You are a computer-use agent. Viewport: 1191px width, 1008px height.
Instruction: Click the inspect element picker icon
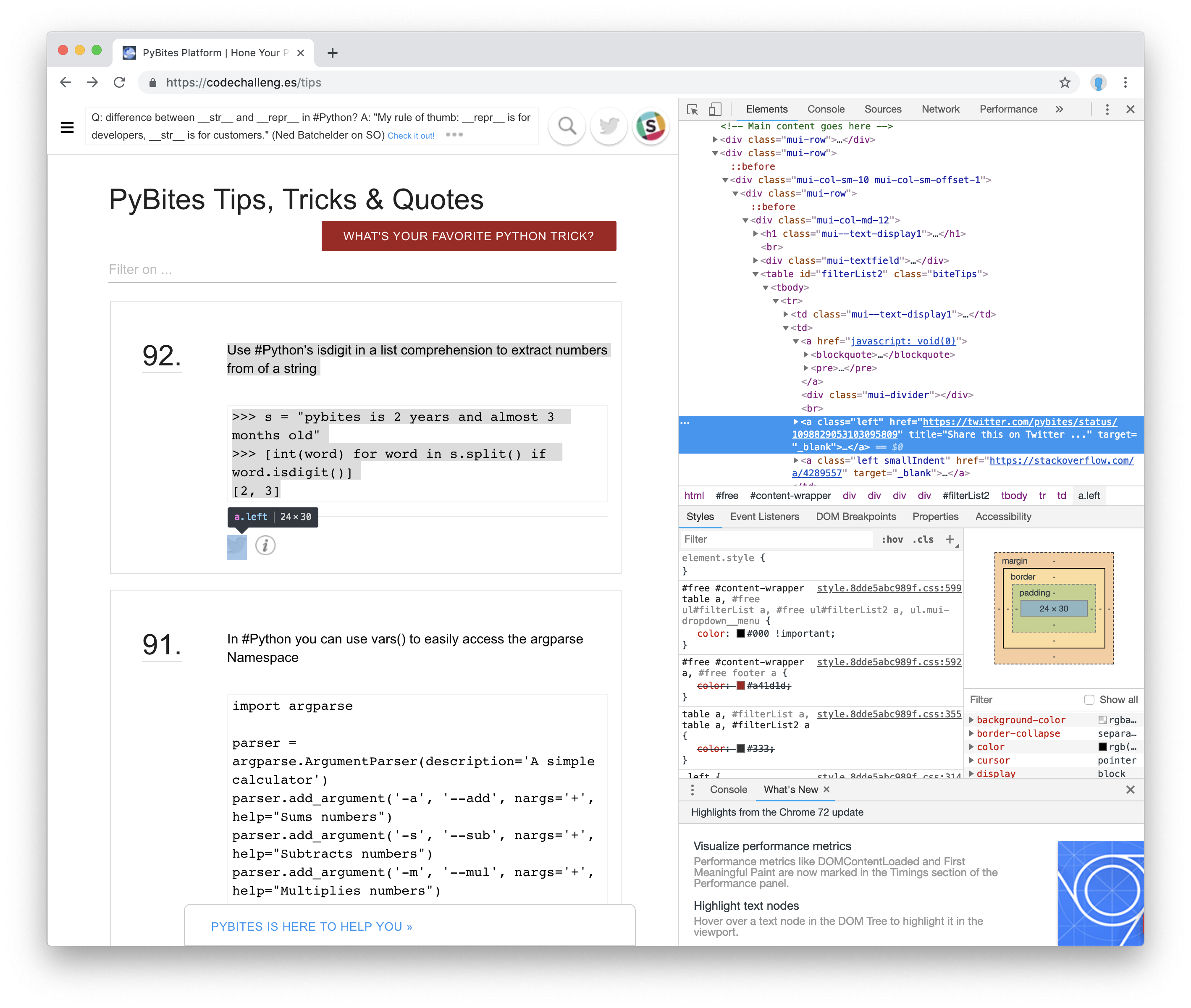pyautogui.click(x=693, y=109)
